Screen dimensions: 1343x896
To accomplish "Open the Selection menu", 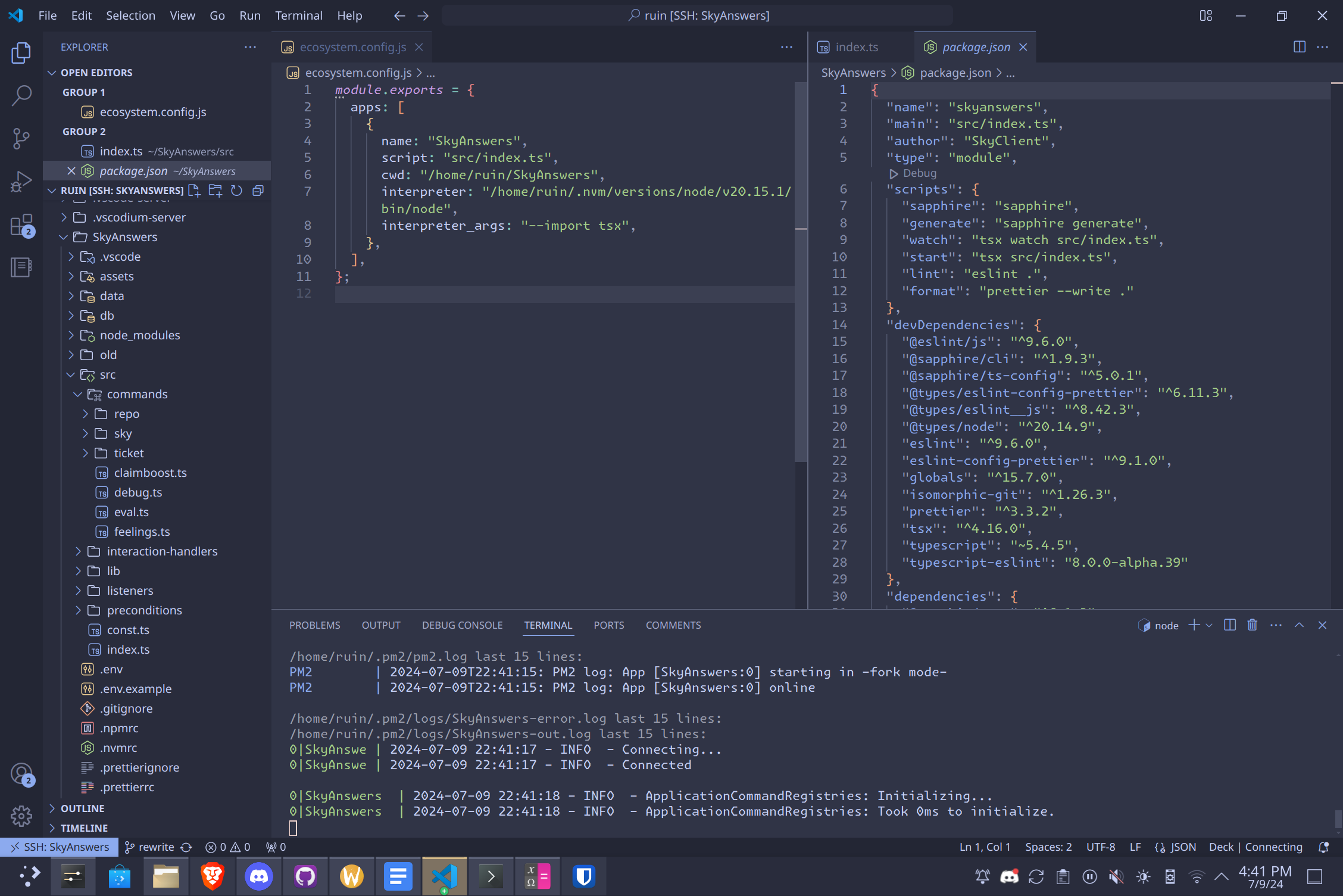I will [x=130, y=15].
